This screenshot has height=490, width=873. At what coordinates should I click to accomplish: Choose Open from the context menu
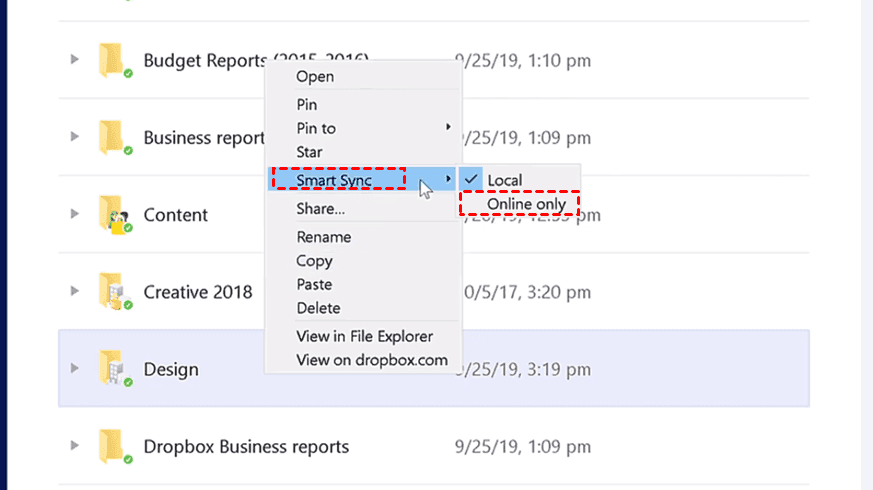tap(315, 76)
